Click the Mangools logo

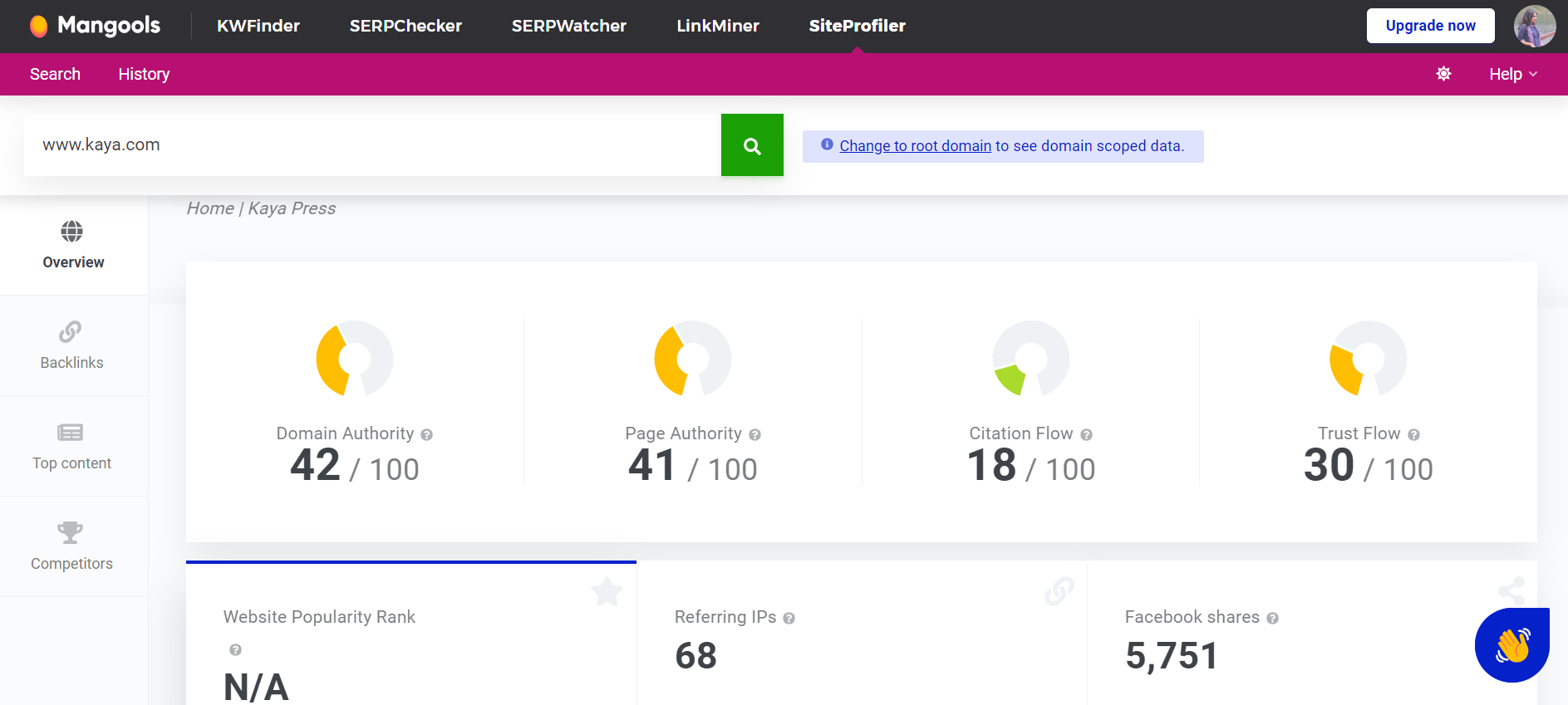pos(95,26)
